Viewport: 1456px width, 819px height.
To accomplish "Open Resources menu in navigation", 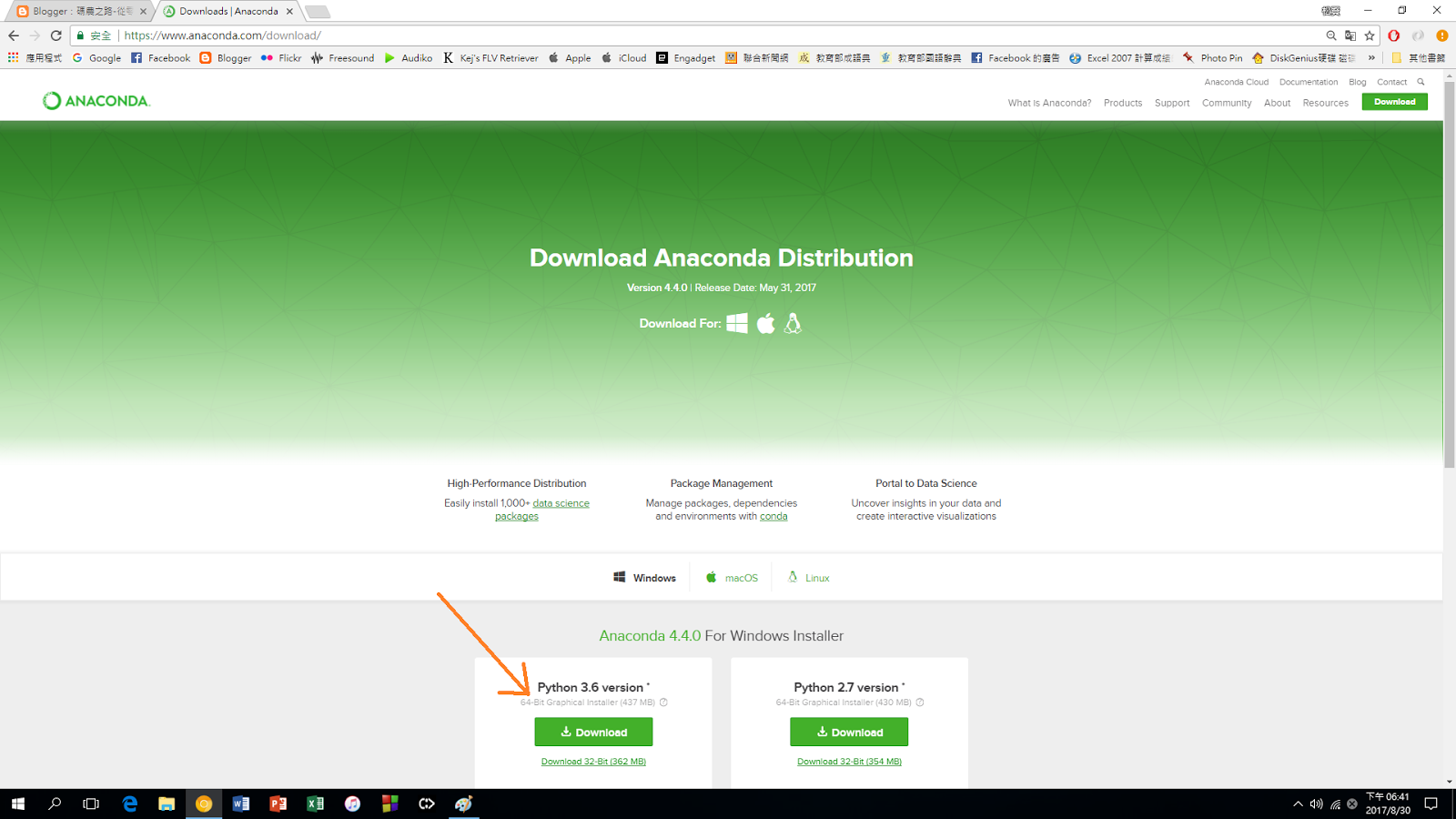I will (x=1325, y=103).
